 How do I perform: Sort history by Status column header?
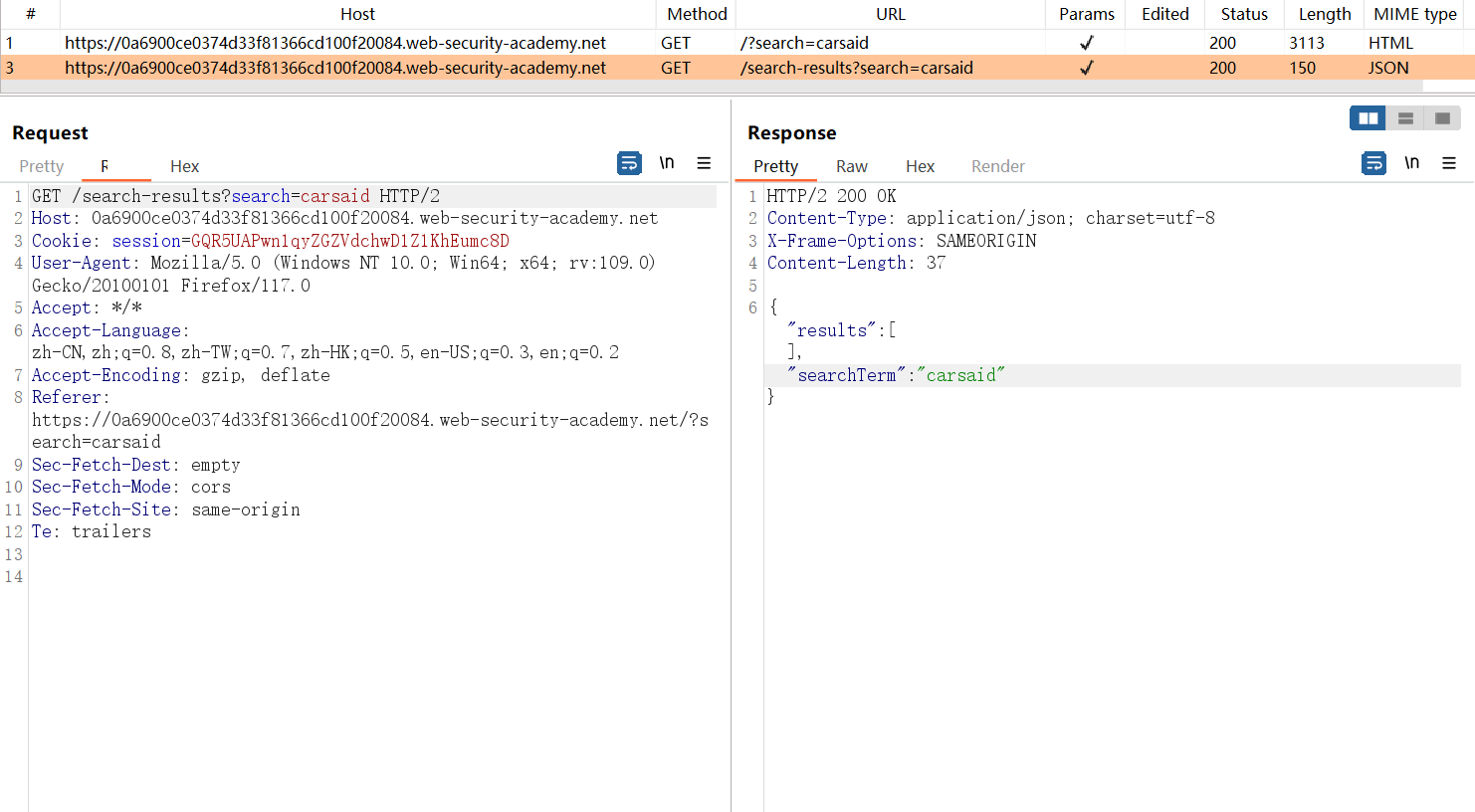(x=1244, y=14)
